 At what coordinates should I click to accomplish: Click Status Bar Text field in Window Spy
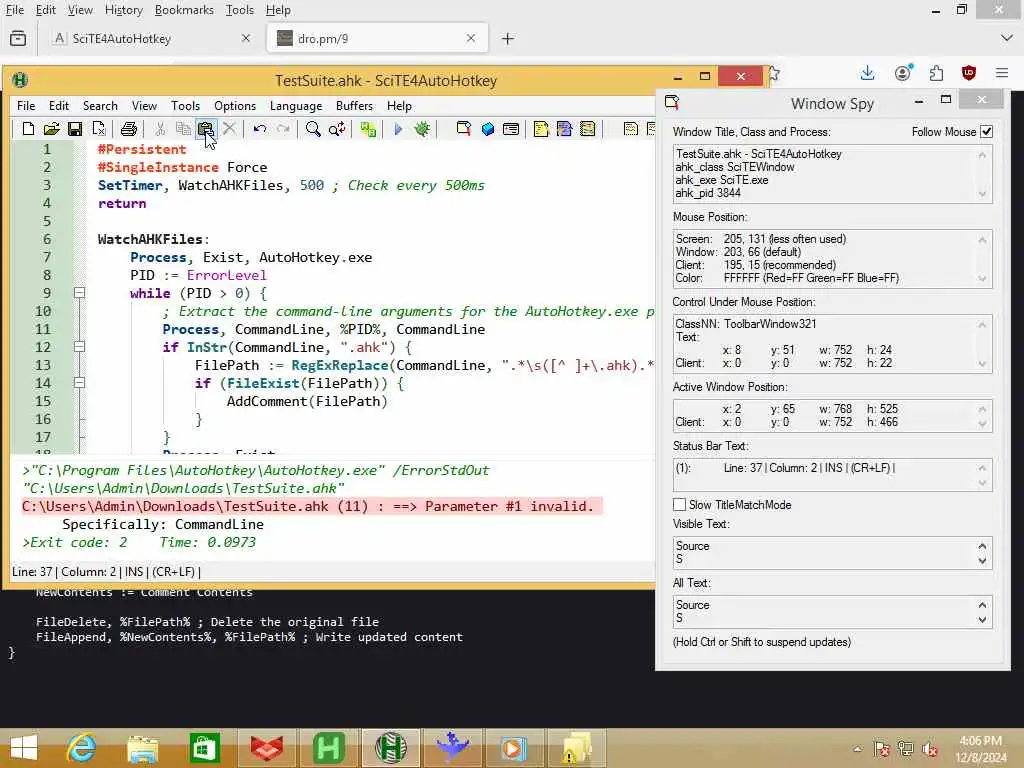(832, 475)
